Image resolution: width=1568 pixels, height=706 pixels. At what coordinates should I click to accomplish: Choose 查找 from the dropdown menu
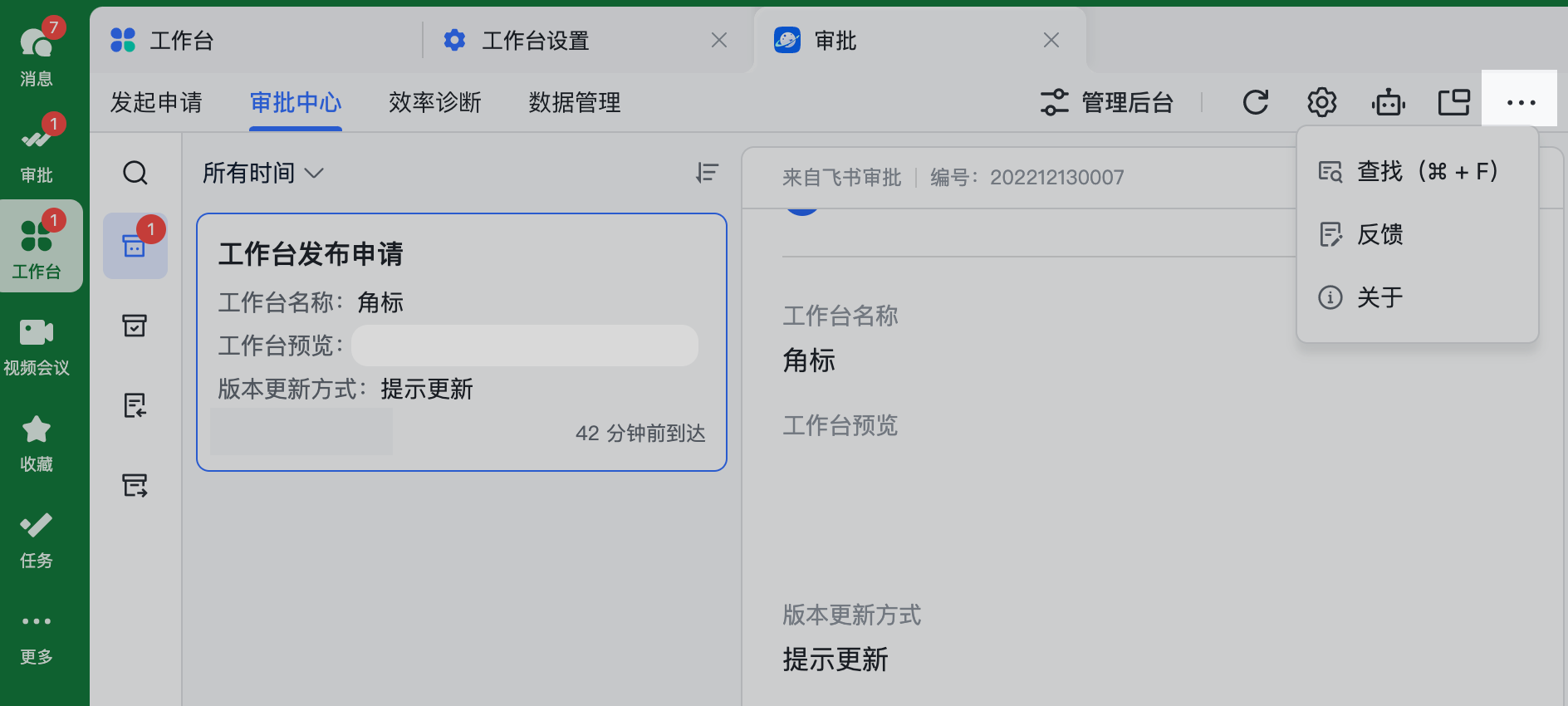click(1417, 171)
